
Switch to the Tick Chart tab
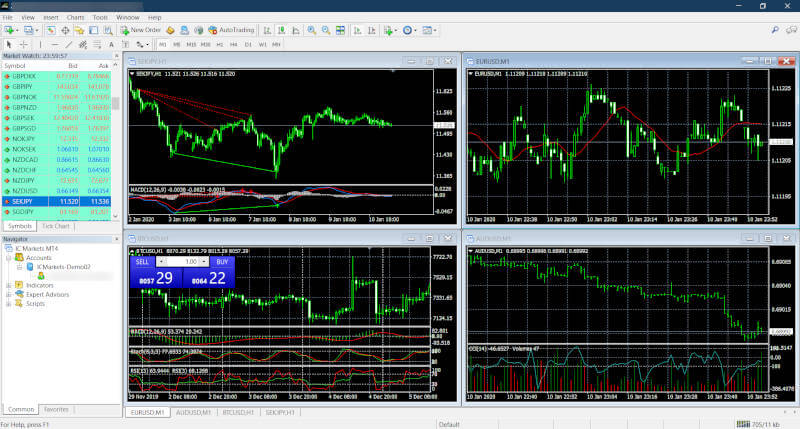(x=56, y=226)
